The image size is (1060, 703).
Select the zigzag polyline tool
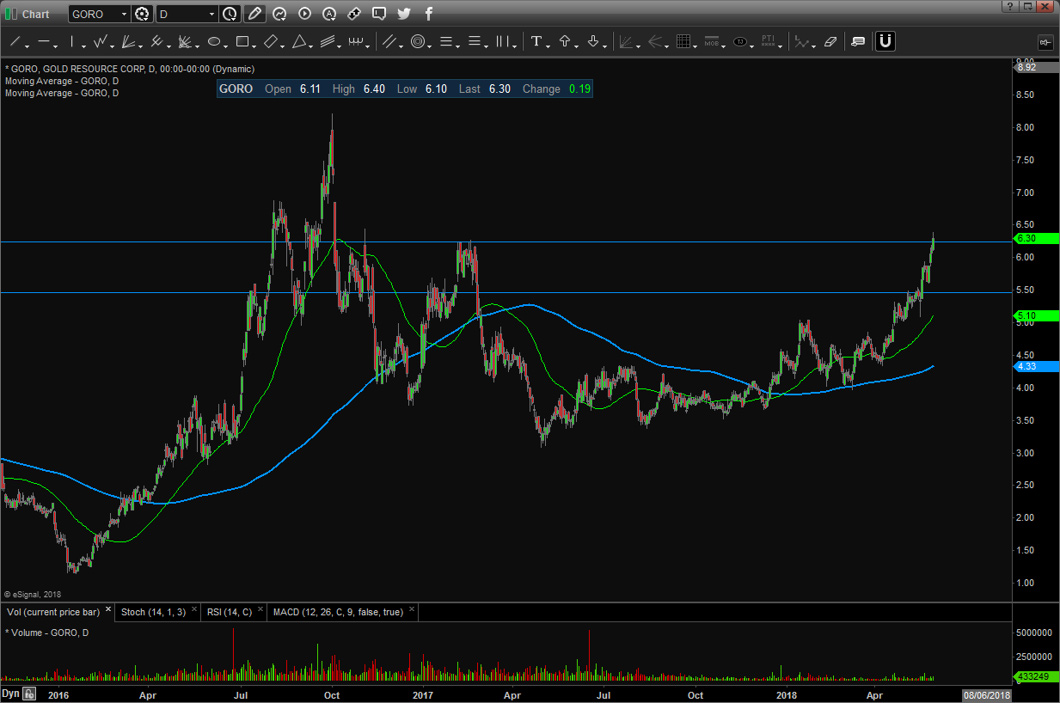(100, 42)
